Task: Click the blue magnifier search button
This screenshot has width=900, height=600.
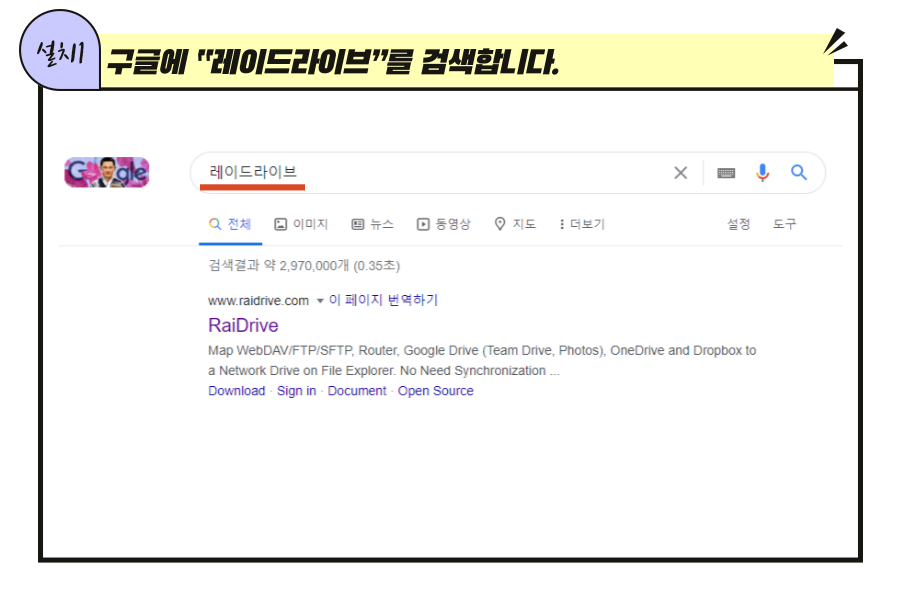Action: tap(798, 172)
